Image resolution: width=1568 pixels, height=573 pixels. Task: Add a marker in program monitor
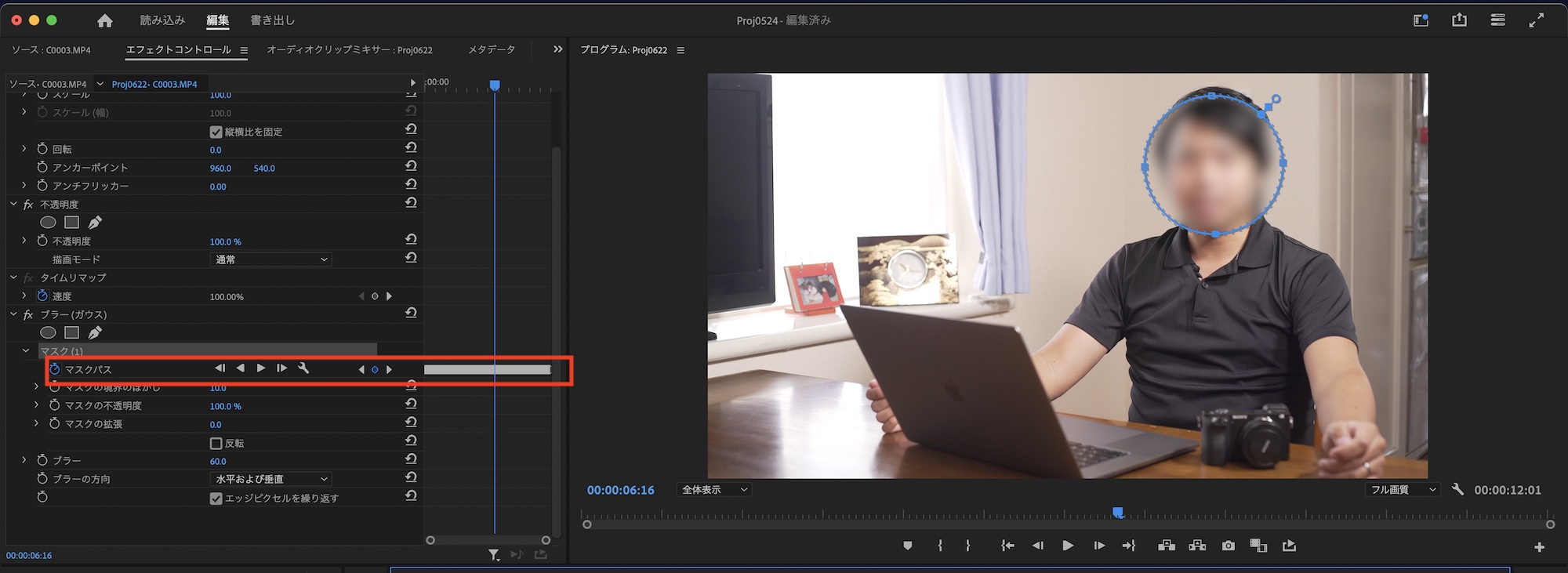pos(907,546)
